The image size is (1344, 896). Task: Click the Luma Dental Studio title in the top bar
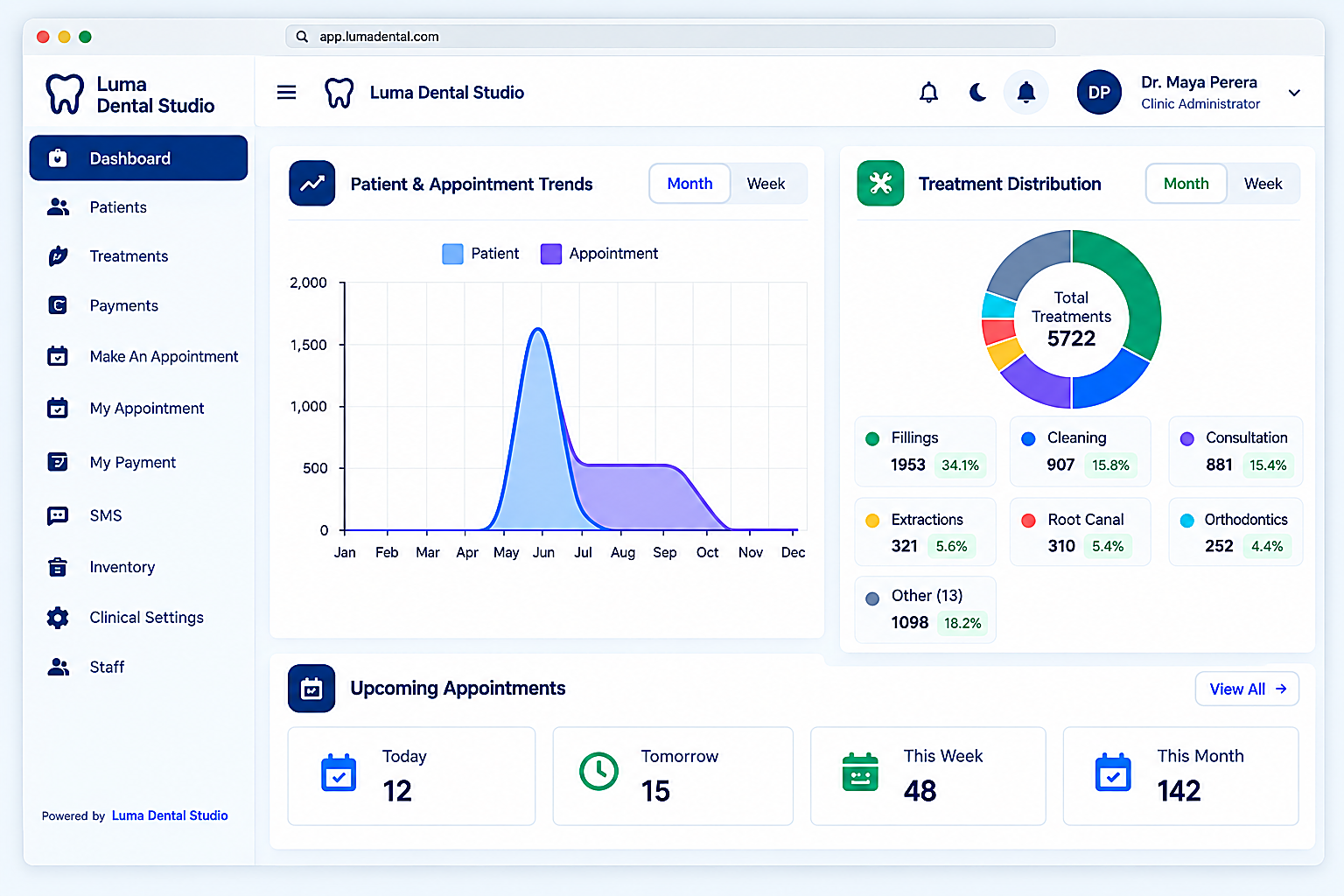(447, 93)
